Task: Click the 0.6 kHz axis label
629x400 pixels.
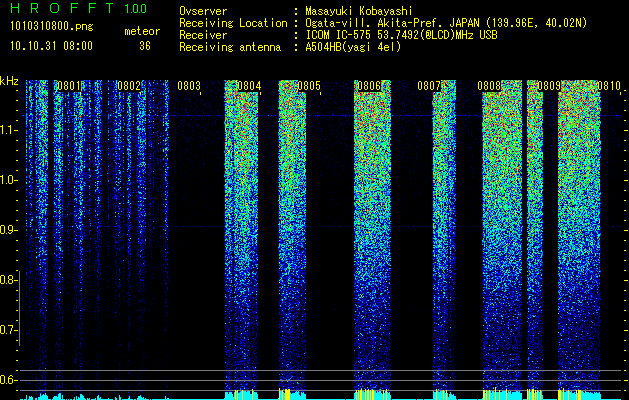Action: 9,380
